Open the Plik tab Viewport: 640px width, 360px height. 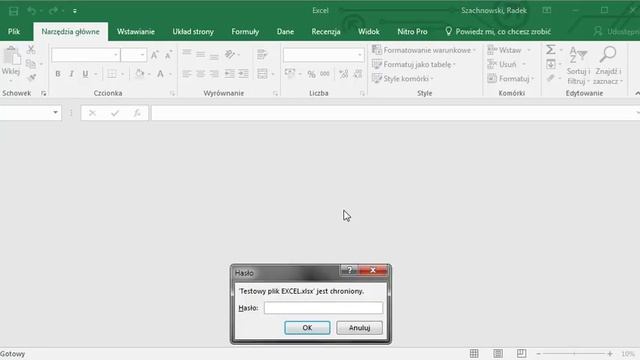click(14, 31)
